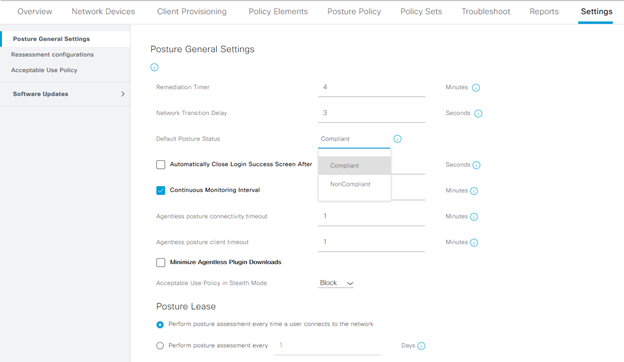Click Network Transition Delay value field

tap(371, 113)
